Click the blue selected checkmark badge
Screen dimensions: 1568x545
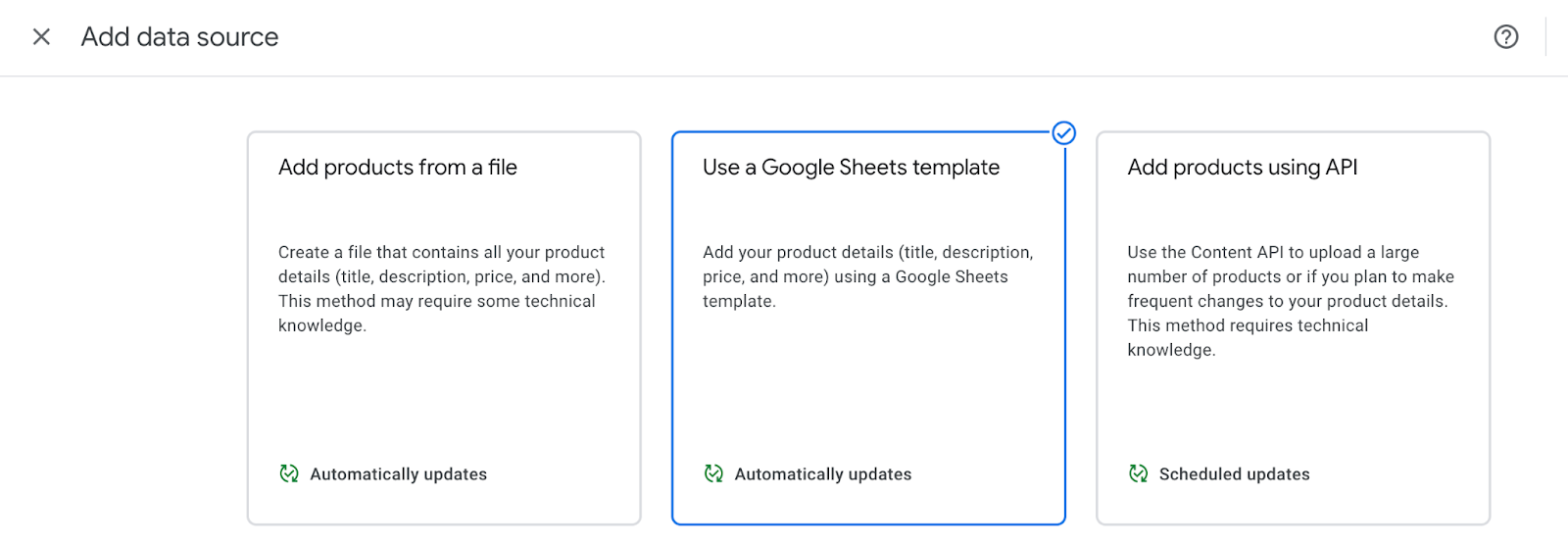click(1063, 133)
